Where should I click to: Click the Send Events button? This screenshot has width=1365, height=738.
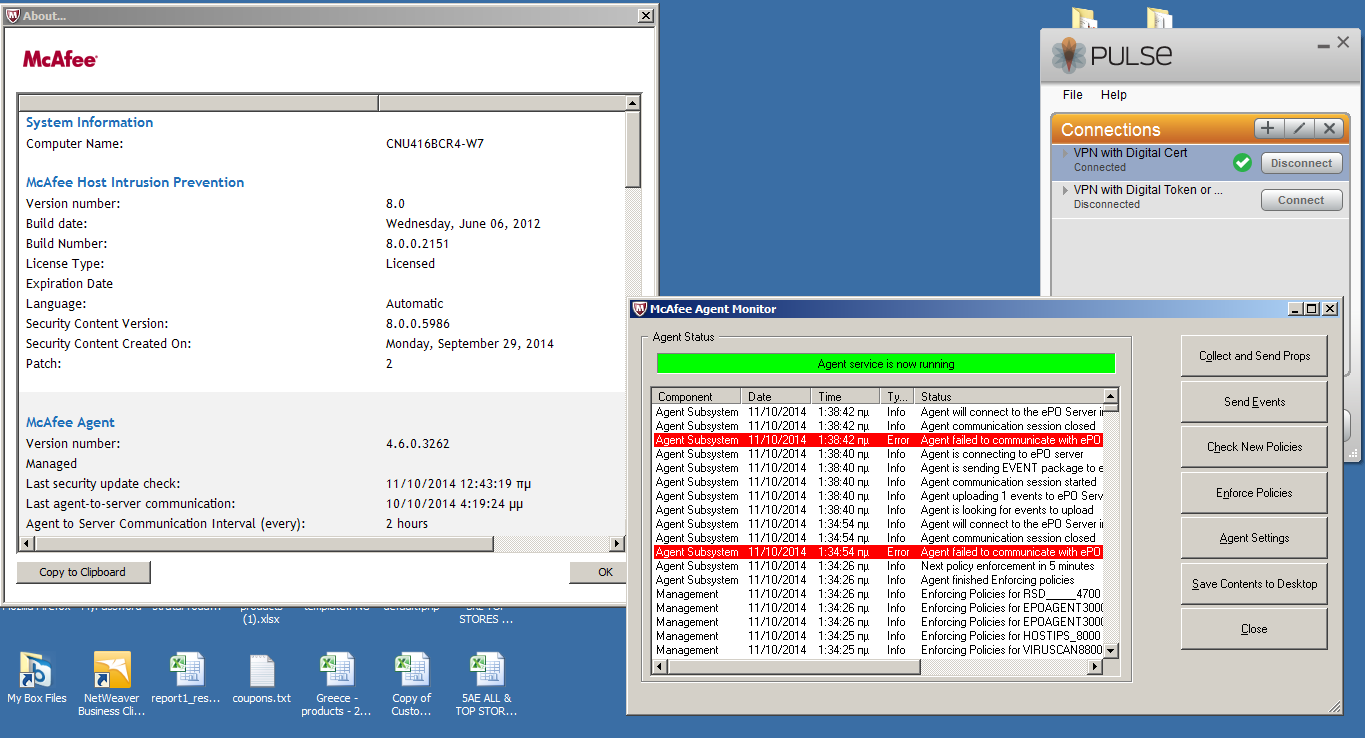1254,402
